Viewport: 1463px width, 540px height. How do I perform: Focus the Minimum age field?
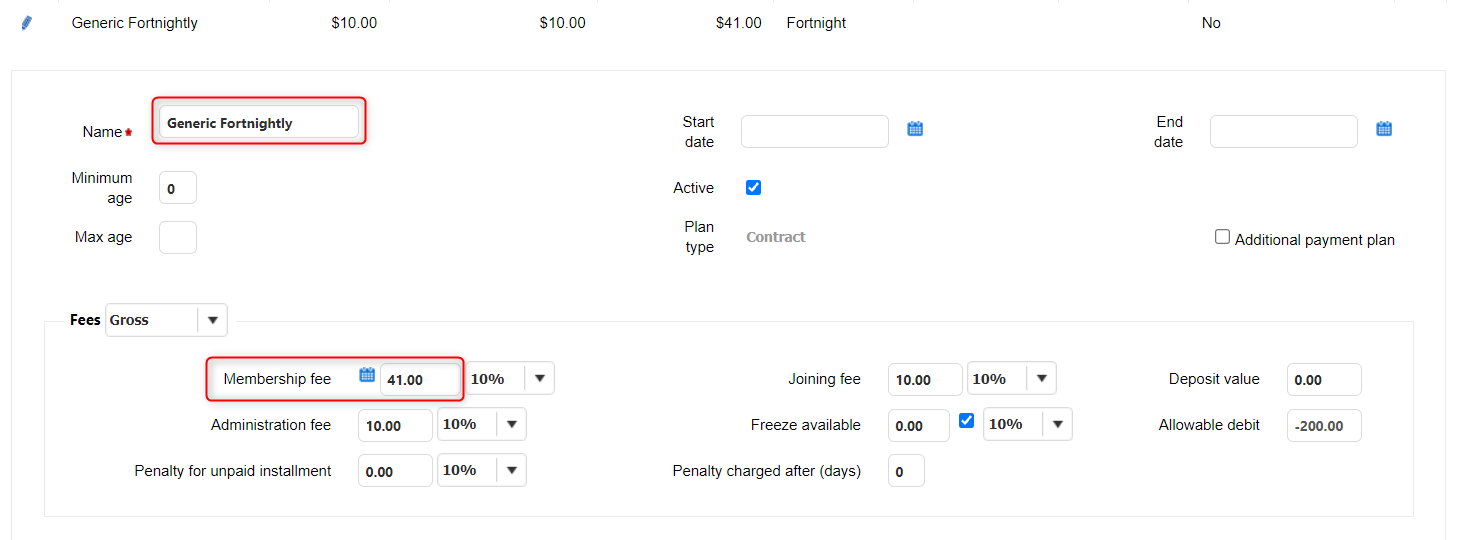point(178,188)
